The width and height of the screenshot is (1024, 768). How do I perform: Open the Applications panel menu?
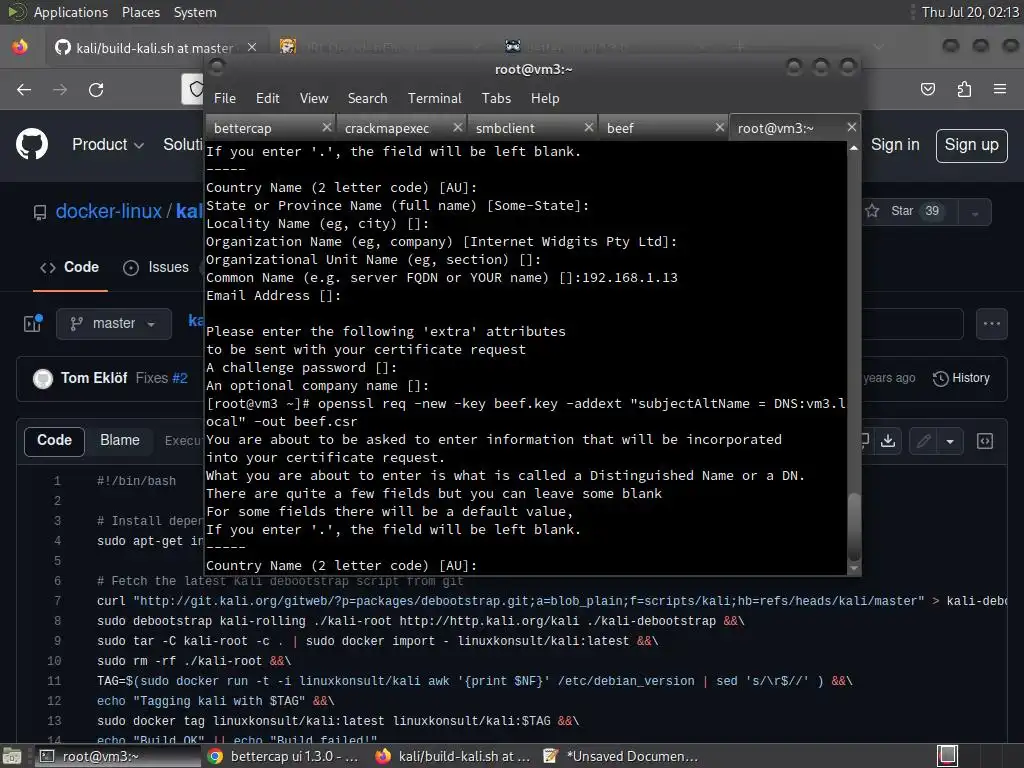coord(71,12)
